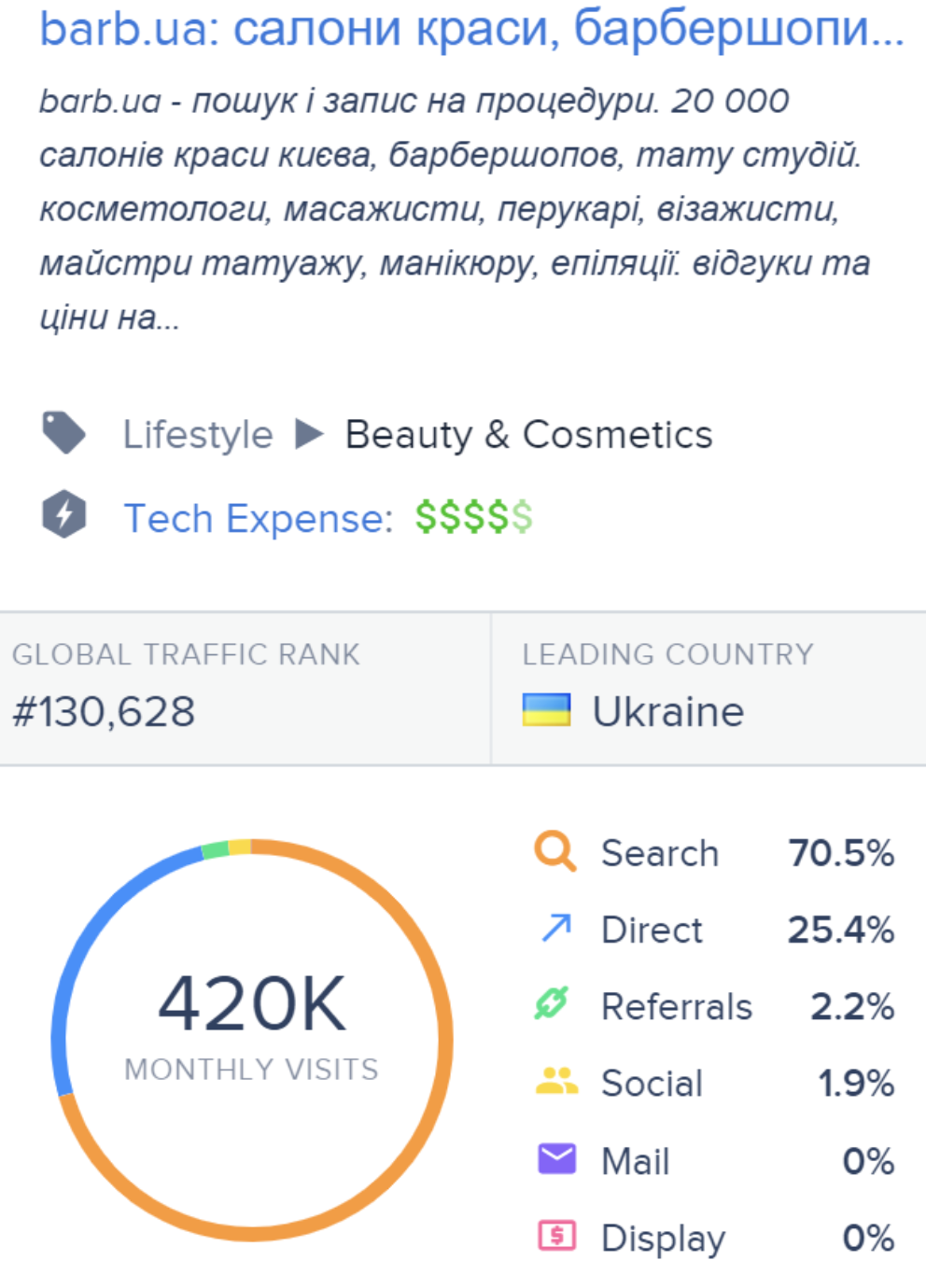The height and width of the screenshot is (1288, 926).
Task: Select Beauty & Cosmetics subcategory
Action: coord(528,435)
